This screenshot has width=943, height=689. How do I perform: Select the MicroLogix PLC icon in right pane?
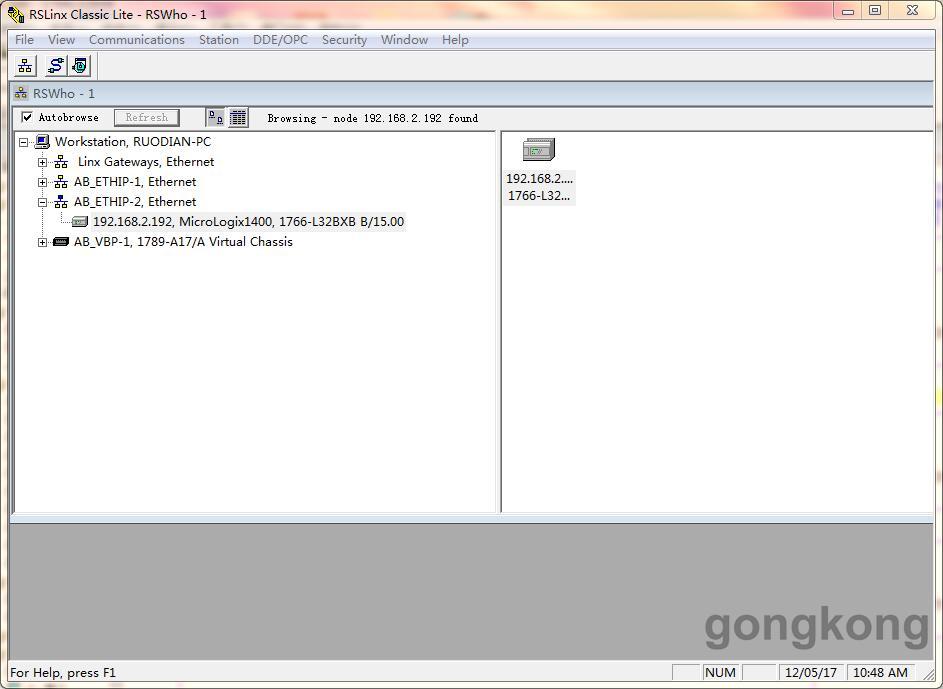pos(539,150)
